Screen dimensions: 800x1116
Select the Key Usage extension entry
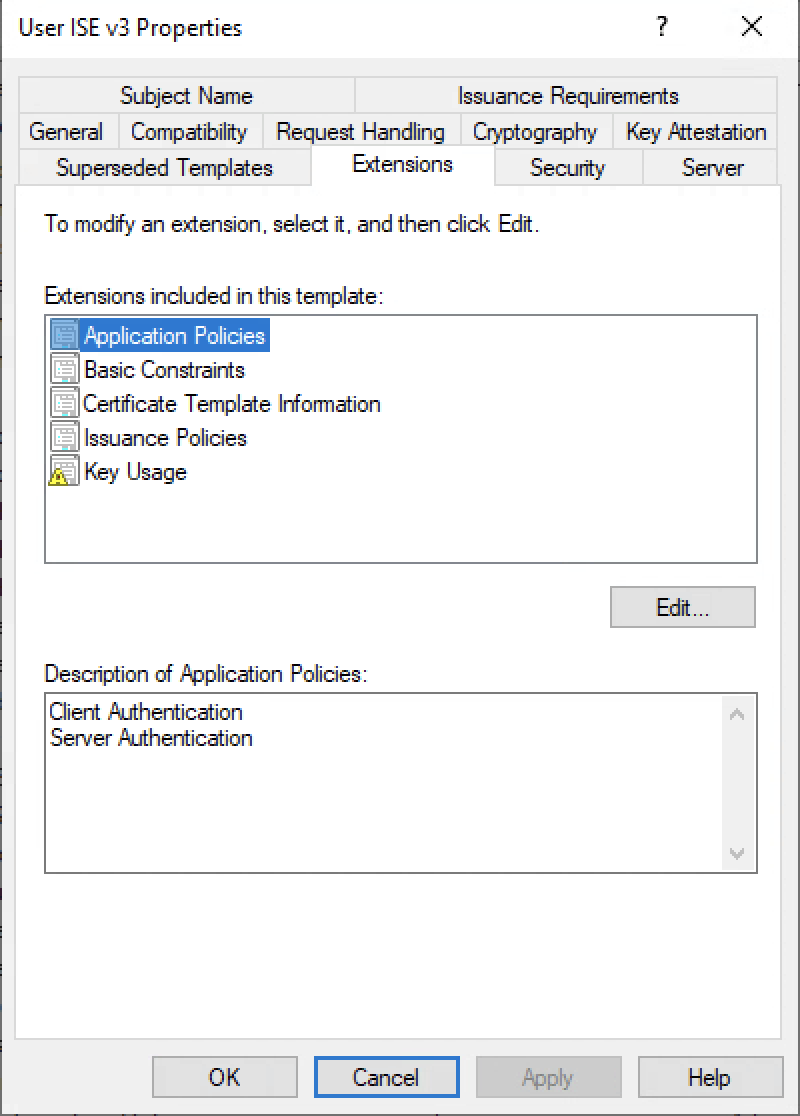[135, 471]
